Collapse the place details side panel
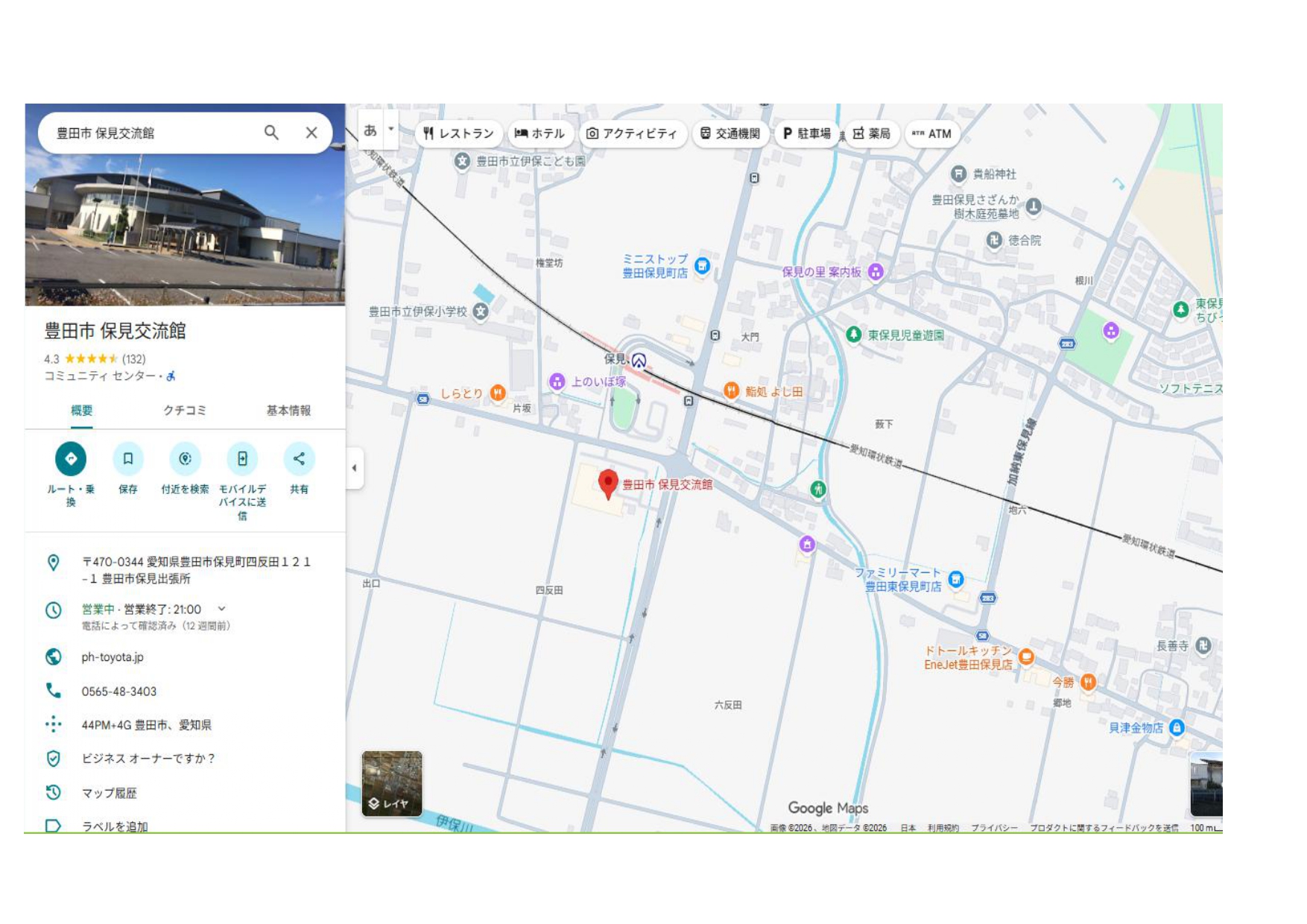This screenshot has height=924, width=1307. pyautogui.click(x=354, y=468)
